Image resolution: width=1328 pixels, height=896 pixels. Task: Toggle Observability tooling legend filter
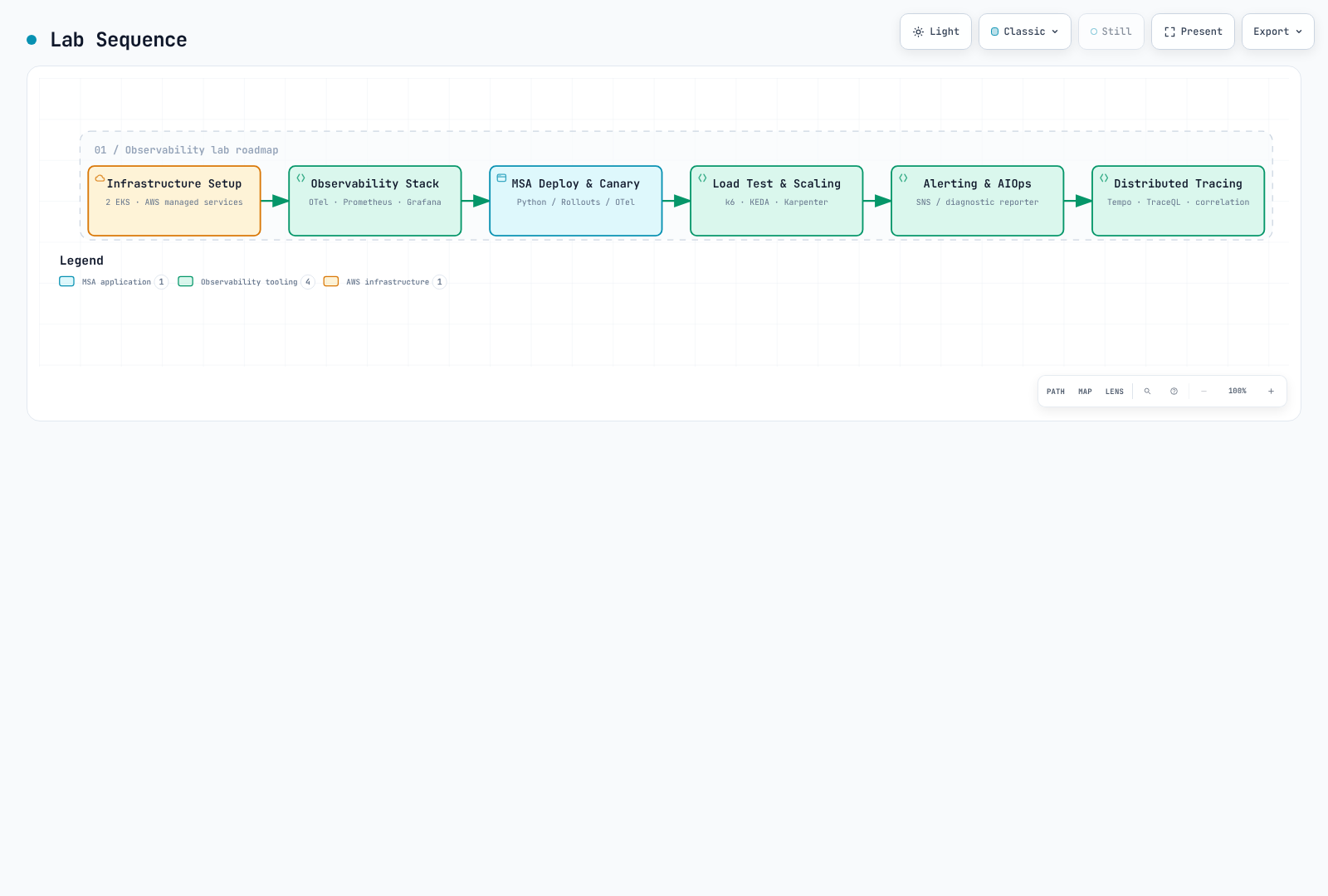coord(247,282)
